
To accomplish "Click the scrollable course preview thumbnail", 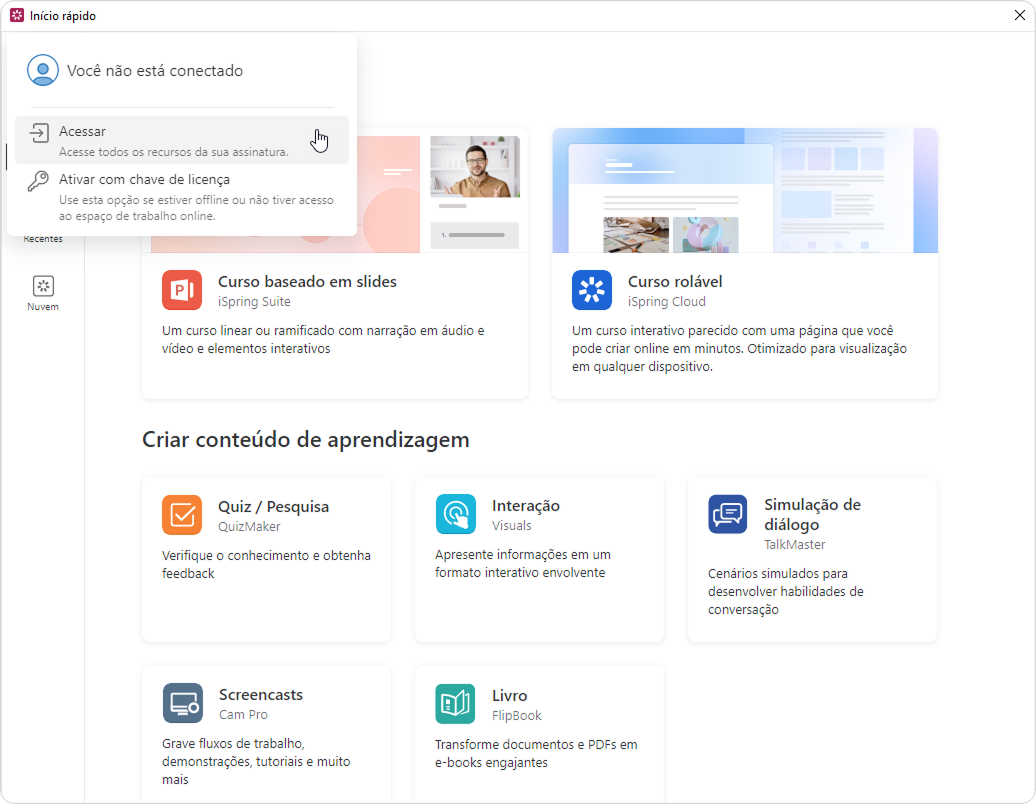I will [745, 190].
